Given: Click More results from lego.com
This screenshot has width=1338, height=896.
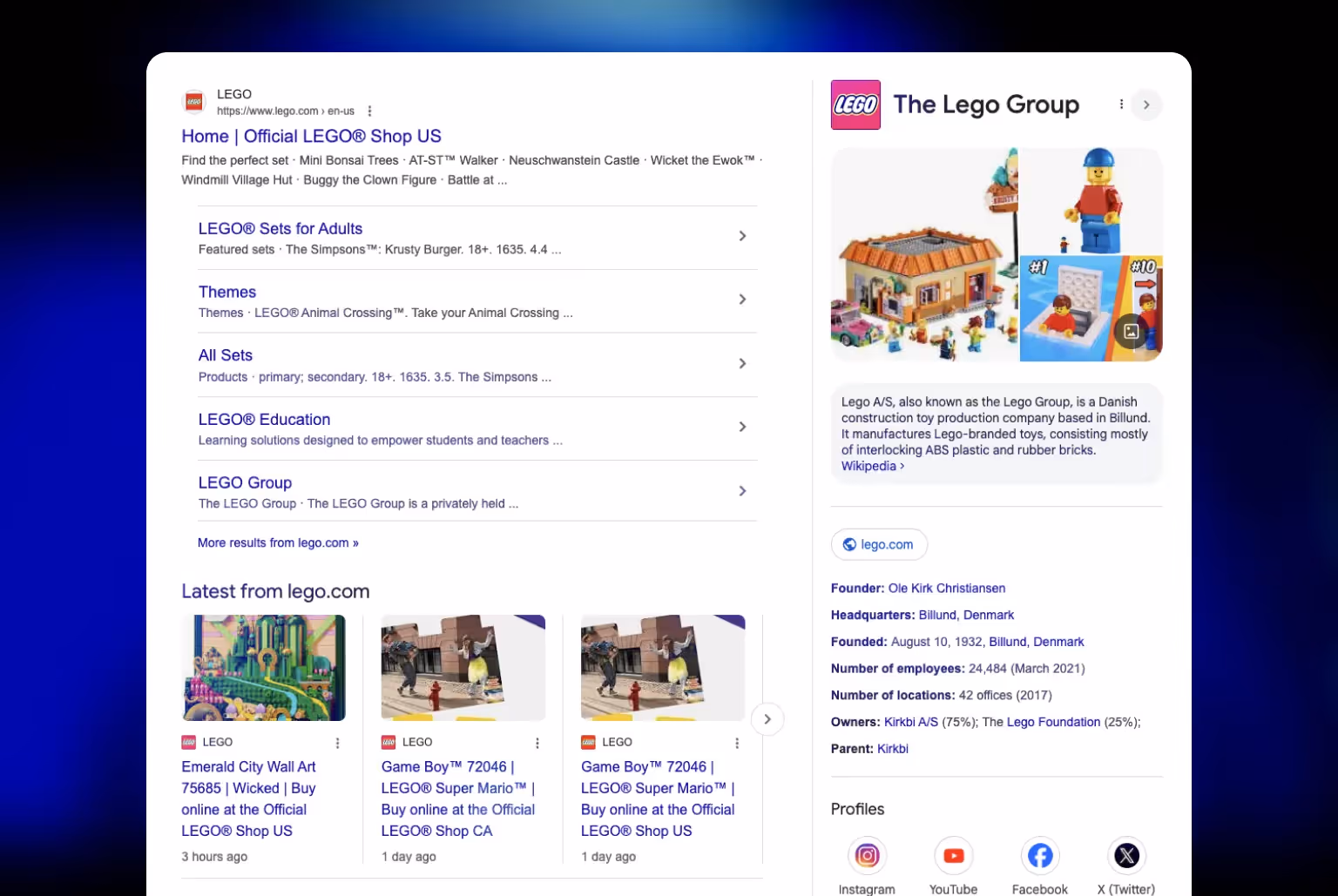Looking at the screenshot, I should click(x=278, y=542).
